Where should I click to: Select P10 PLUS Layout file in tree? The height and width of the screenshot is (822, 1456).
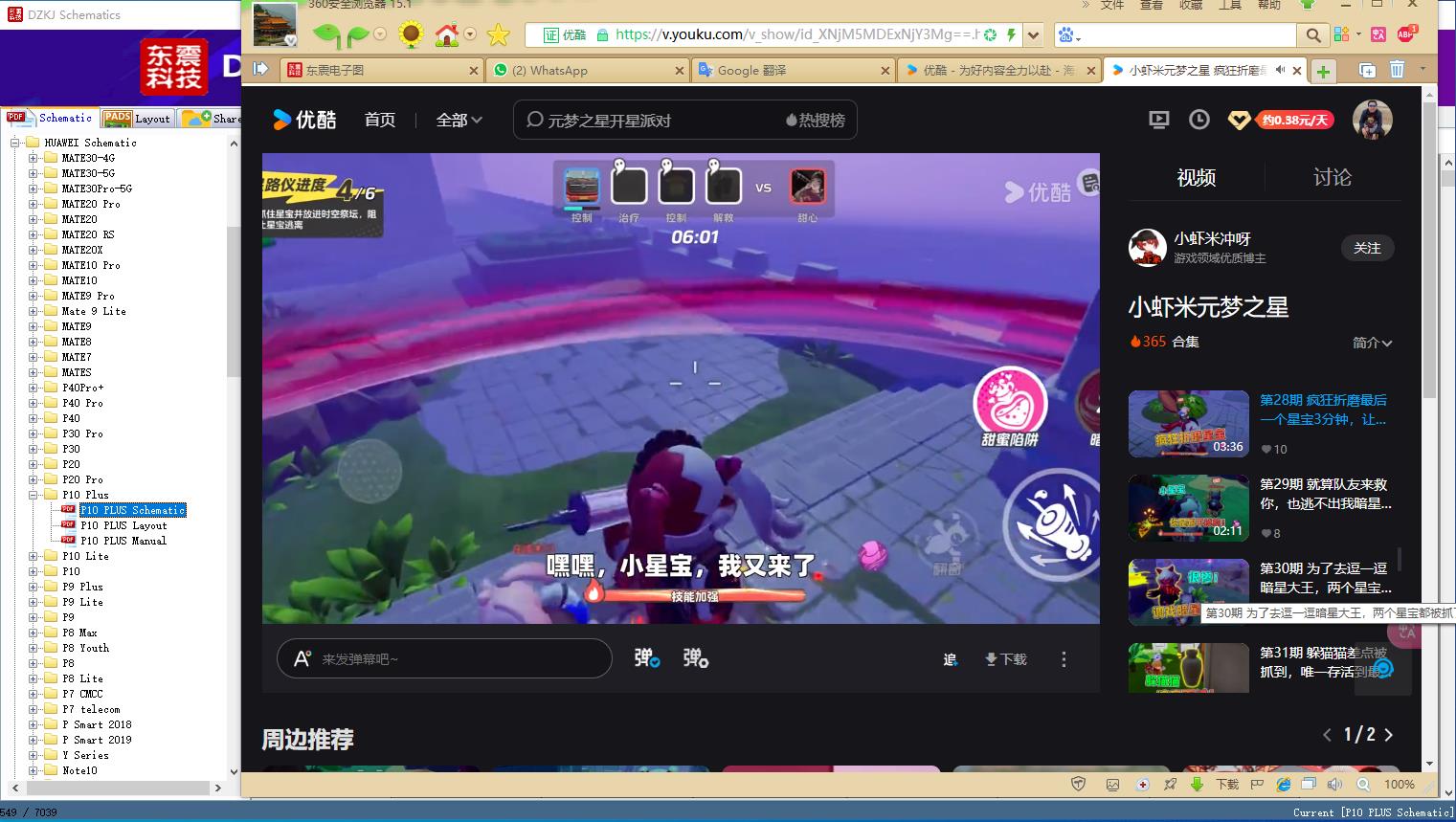123,525
